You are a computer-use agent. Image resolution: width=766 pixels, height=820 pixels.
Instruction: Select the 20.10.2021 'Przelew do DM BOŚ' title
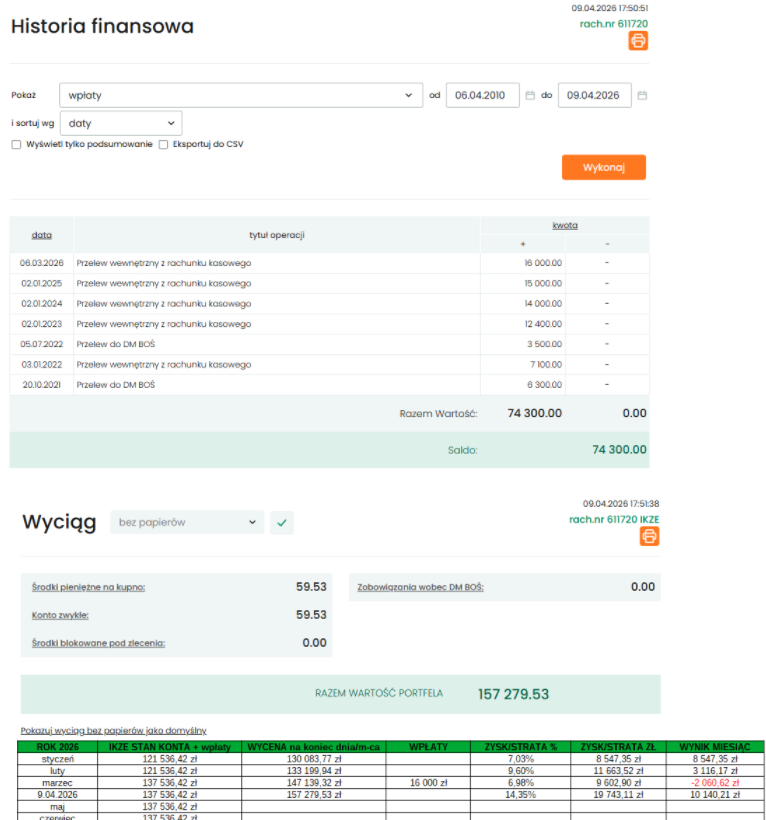[116, 385]
